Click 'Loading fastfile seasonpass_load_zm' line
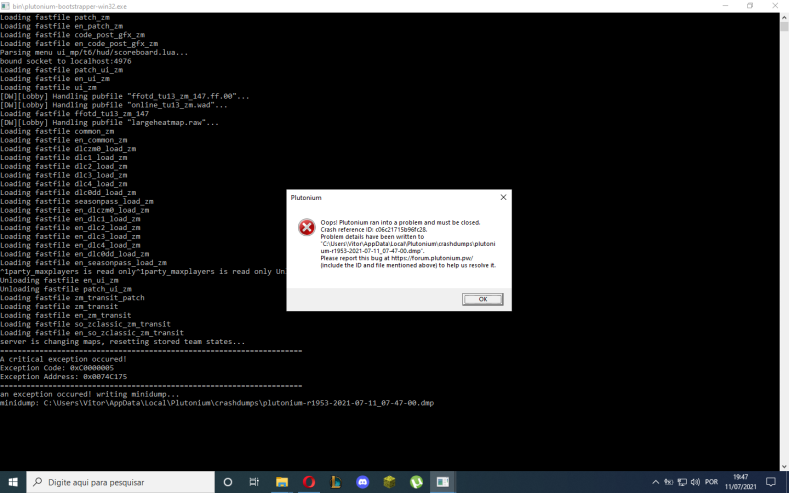This screenshot has height=493, width=789. pos(76,201)
